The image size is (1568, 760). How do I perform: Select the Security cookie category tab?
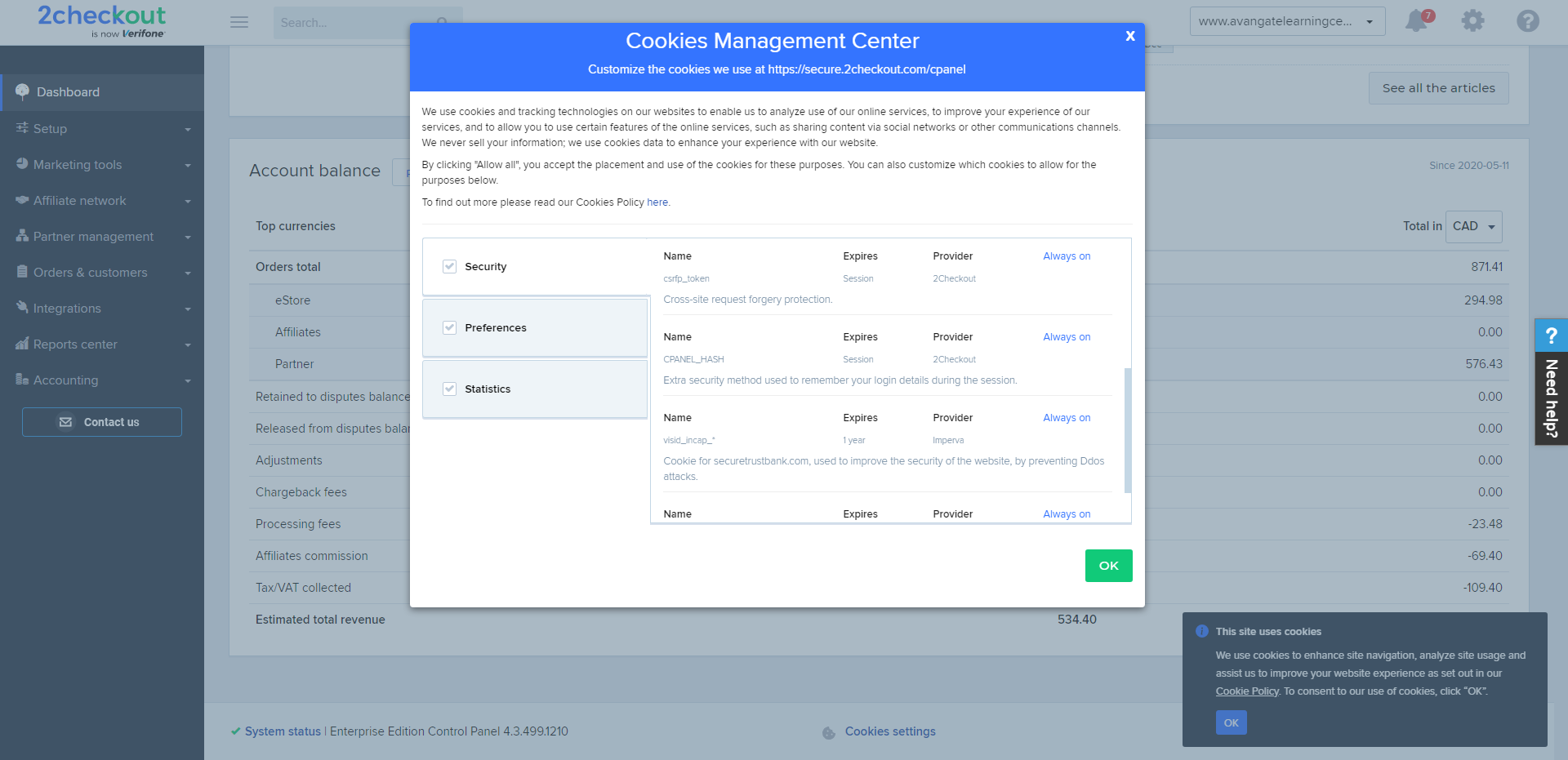(535, 266)
